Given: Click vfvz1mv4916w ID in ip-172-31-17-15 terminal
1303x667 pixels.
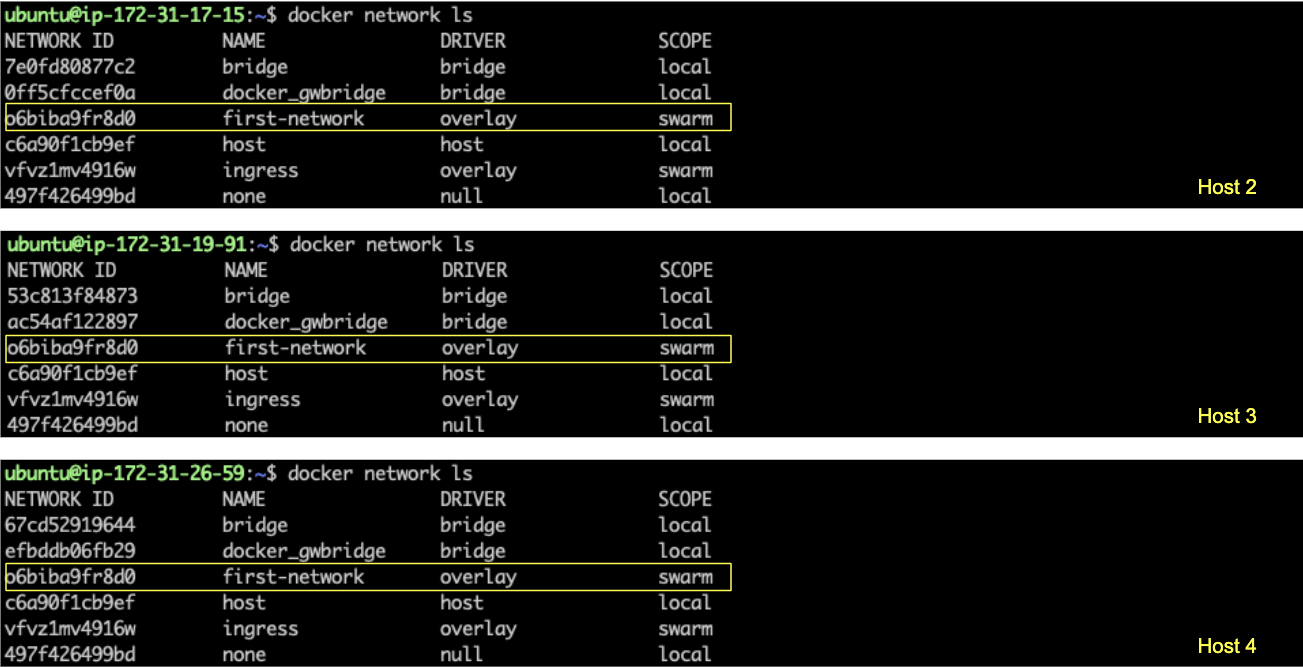Looking at the screenshot, I should coord(70,171).
